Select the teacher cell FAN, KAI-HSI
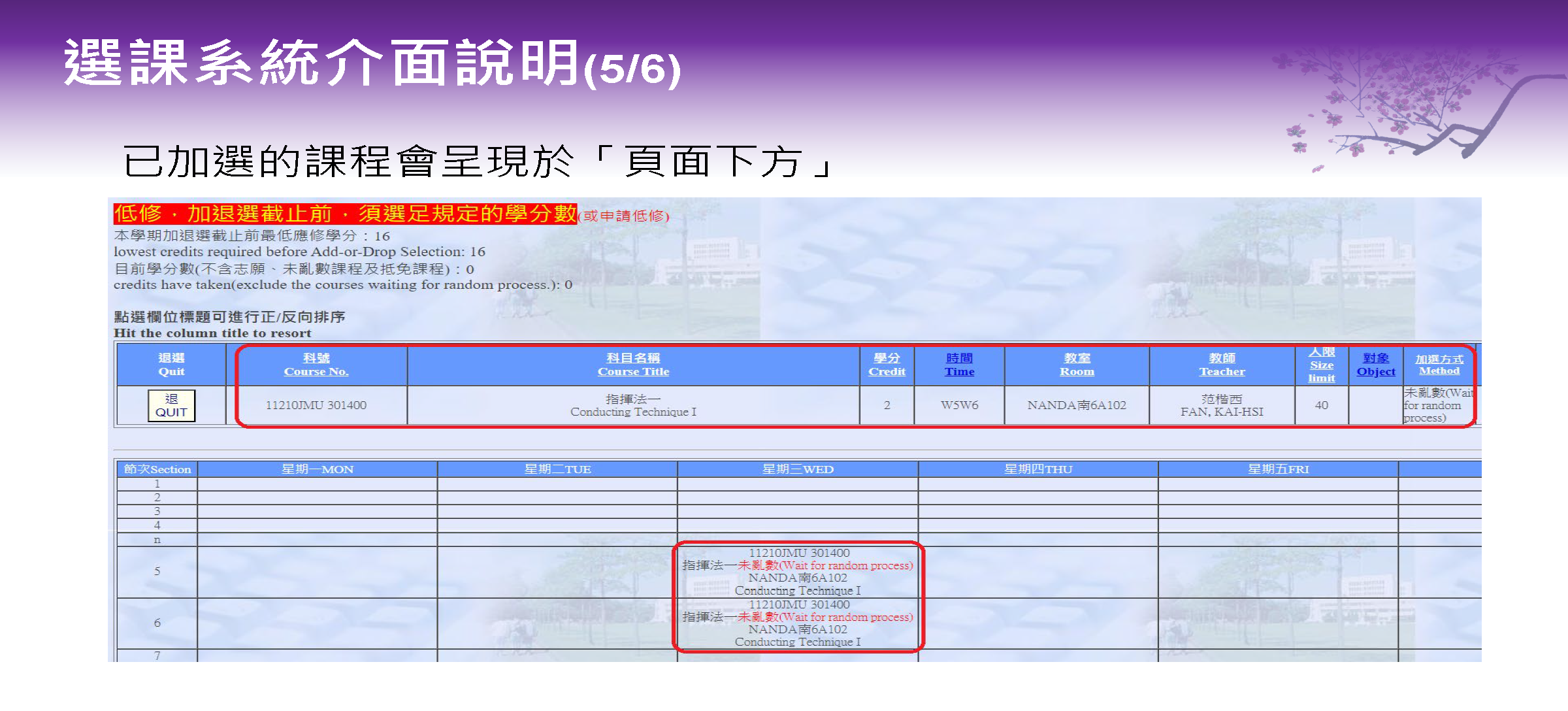 (1222, 405)
